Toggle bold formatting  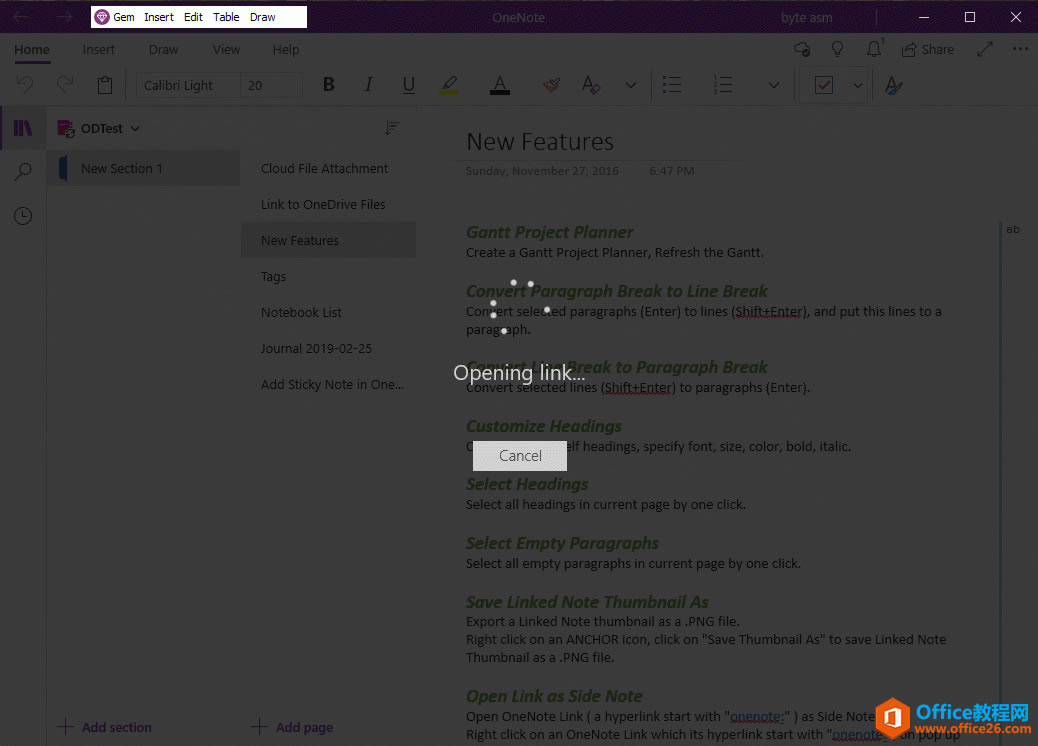[328, 85]
